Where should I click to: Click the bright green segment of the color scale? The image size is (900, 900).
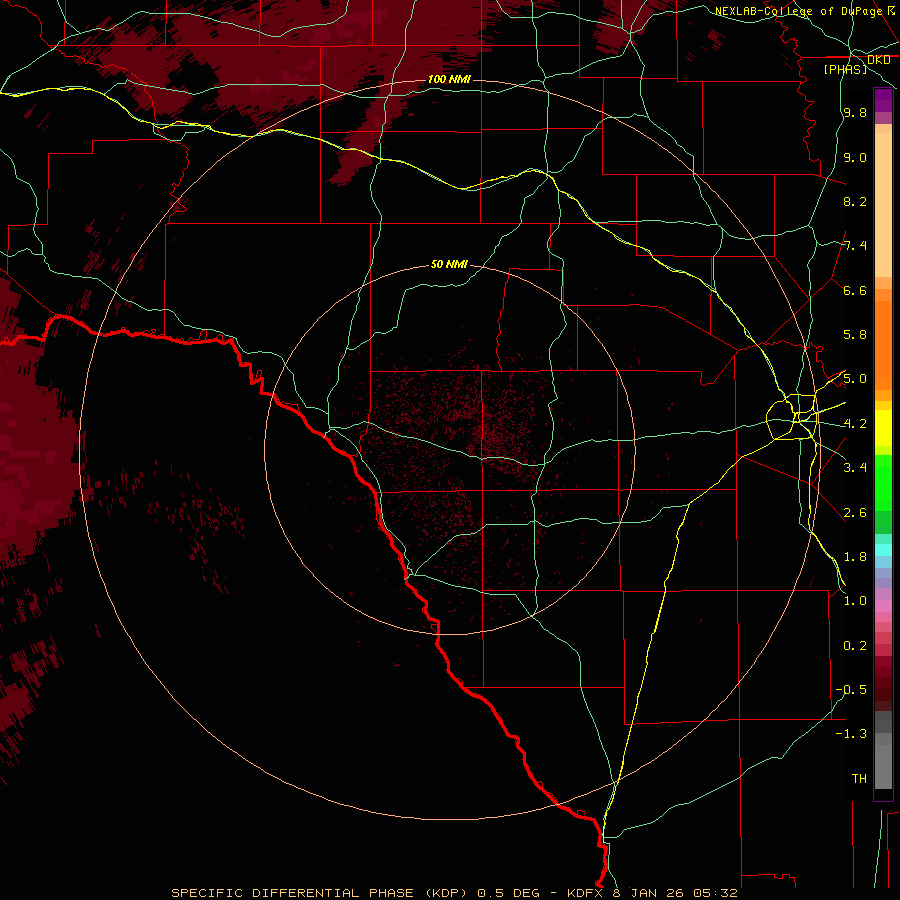[883, 482]
